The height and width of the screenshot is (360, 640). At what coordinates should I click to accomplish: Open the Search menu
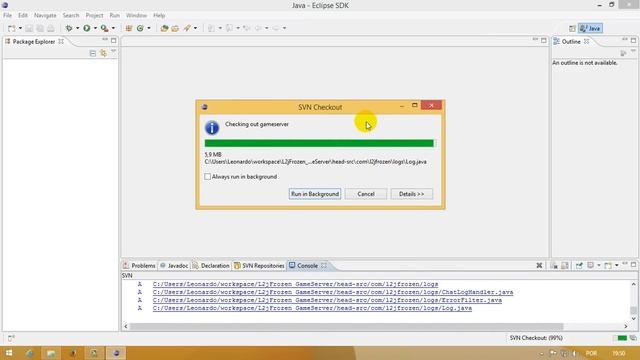[x=71, y=16]
